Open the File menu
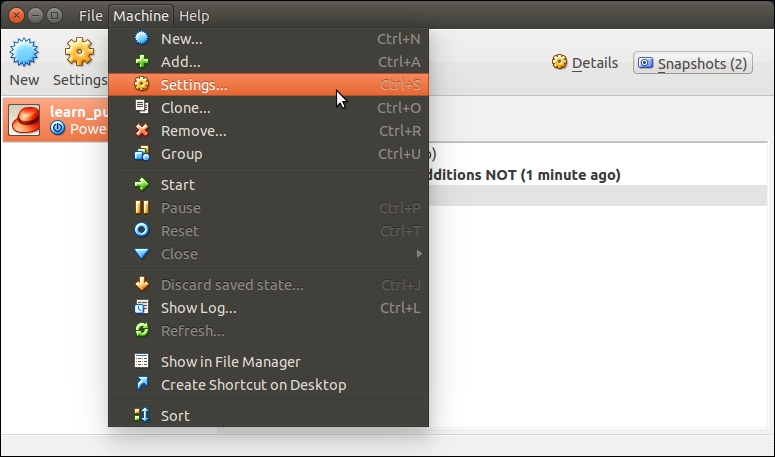The height and width of the screenshot is (457, 775). 90,16
